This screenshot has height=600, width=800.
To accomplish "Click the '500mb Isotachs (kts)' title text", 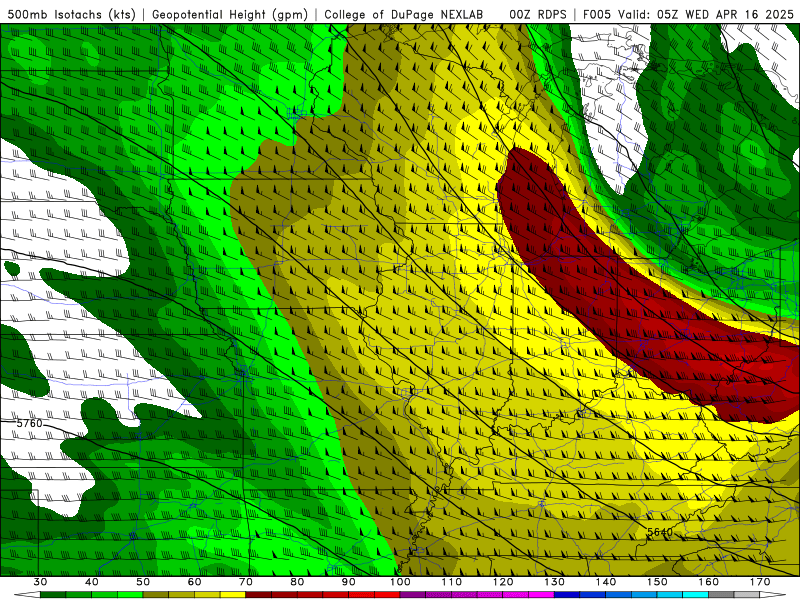I will click(x=72, y=14).
